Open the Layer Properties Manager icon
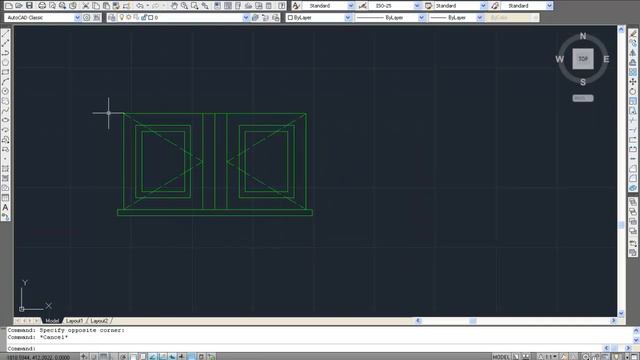 pyautogui.click(x=112, y=18)
